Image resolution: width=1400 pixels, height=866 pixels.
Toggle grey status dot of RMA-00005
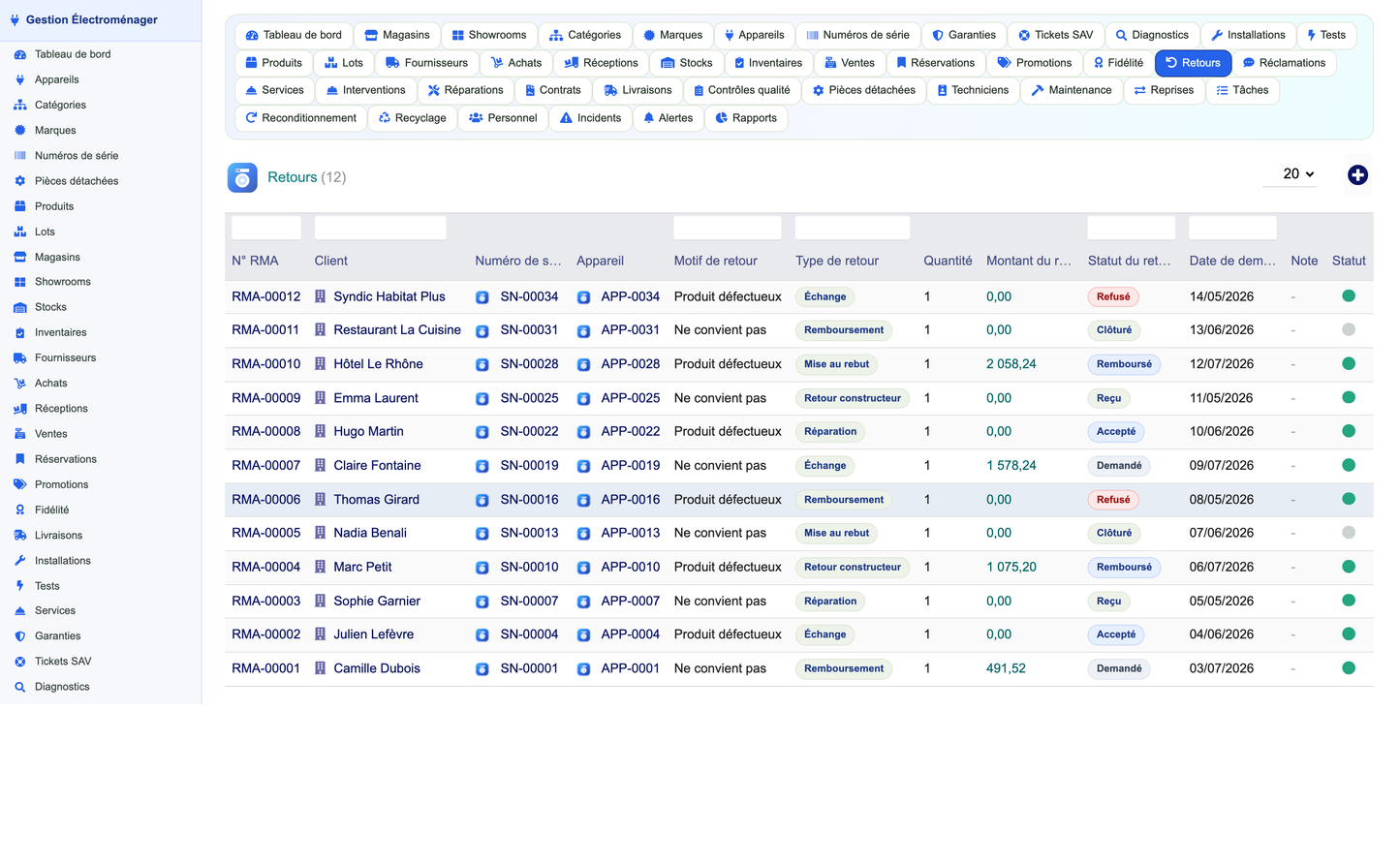1349,533
